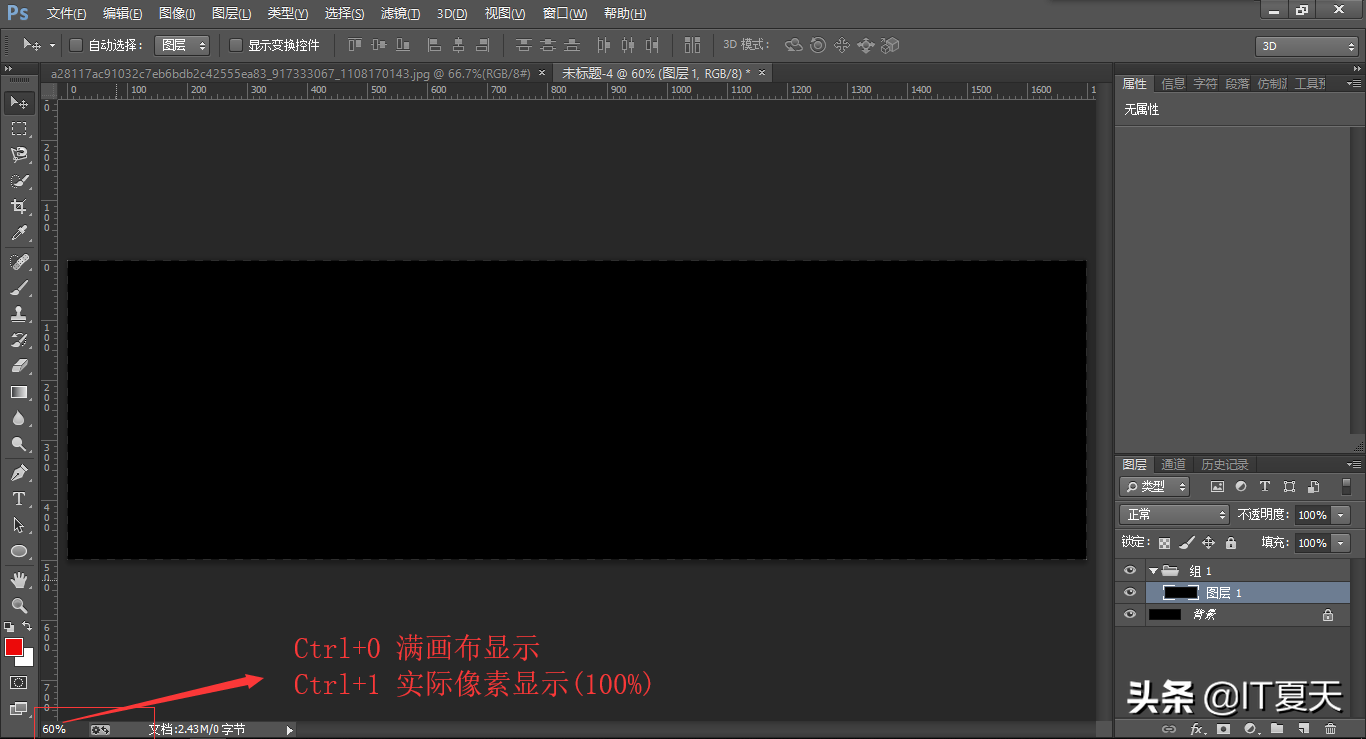Select the Horizontal Type tool
Screen dimensions: 1366x739
tap(19, 499)
